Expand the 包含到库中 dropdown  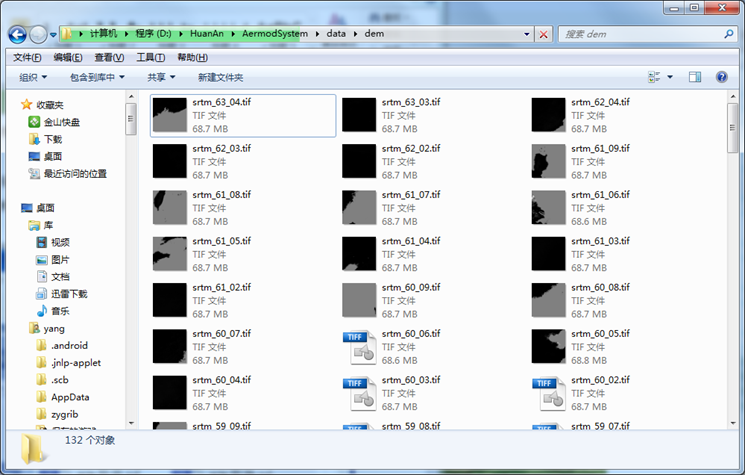click(97, 77)
